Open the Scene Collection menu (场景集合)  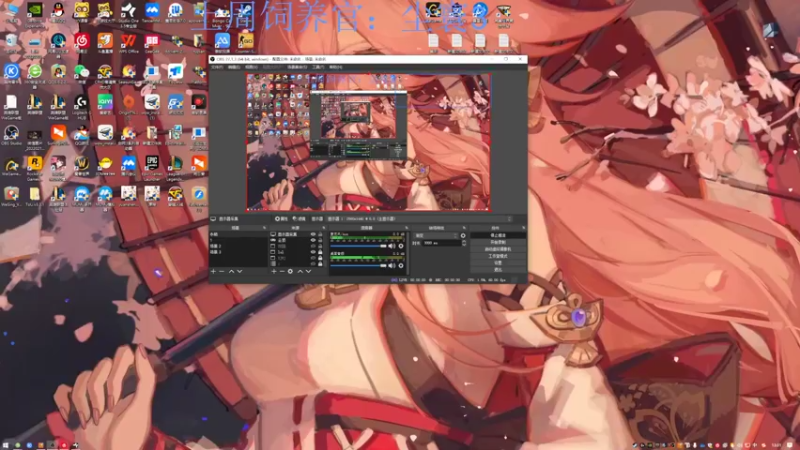[x=297, y=67]
